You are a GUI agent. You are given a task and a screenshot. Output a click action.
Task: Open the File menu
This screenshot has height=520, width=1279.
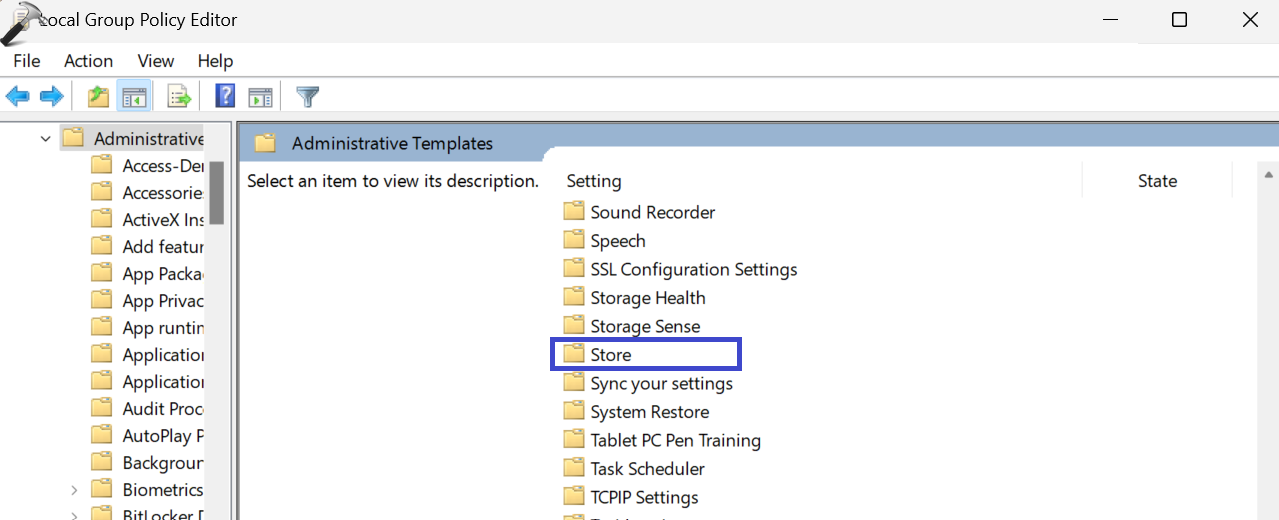(x=27, y=61)
